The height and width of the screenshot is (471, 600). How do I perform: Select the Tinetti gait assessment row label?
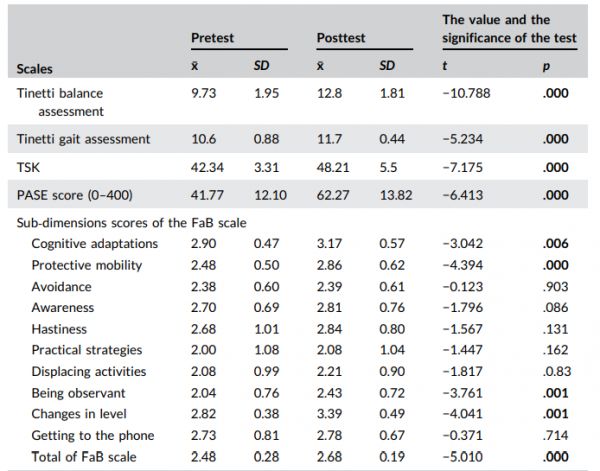point(83,139)
